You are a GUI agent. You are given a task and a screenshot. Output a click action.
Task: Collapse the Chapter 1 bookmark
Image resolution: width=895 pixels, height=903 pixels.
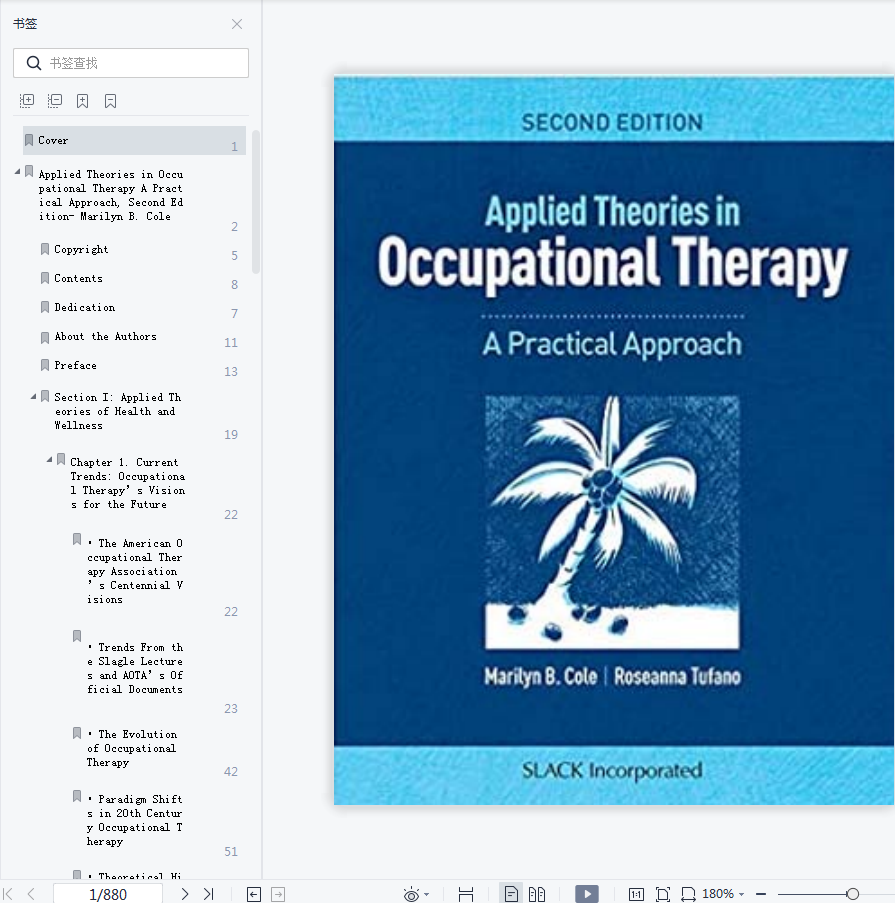click(x=50, y=460)
